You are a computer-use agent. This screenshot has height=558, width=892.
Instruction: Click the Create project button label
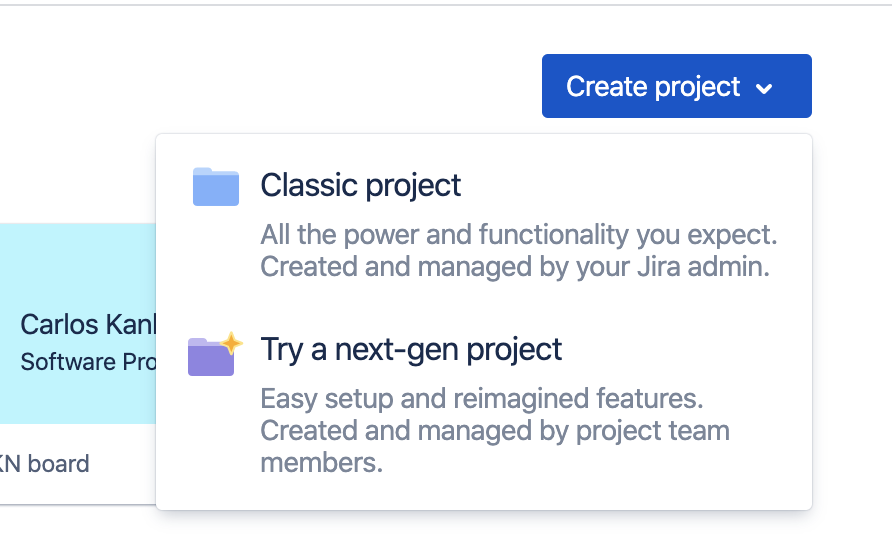[652, 87]
